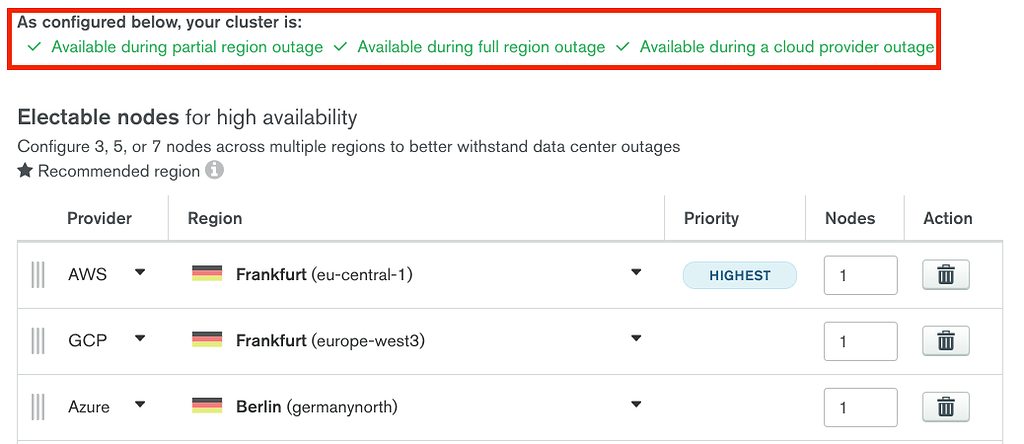Screen dimensions: 1024x444
Task: Click the HIGHEST priority badge
Action: coord(739,275)
